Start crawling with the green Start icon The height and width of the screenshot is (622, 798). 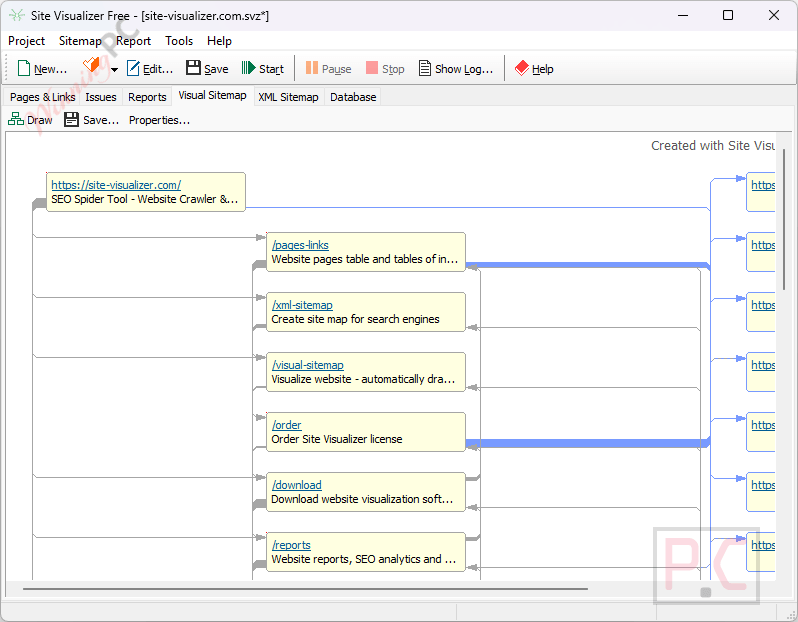tap(248, 68)
